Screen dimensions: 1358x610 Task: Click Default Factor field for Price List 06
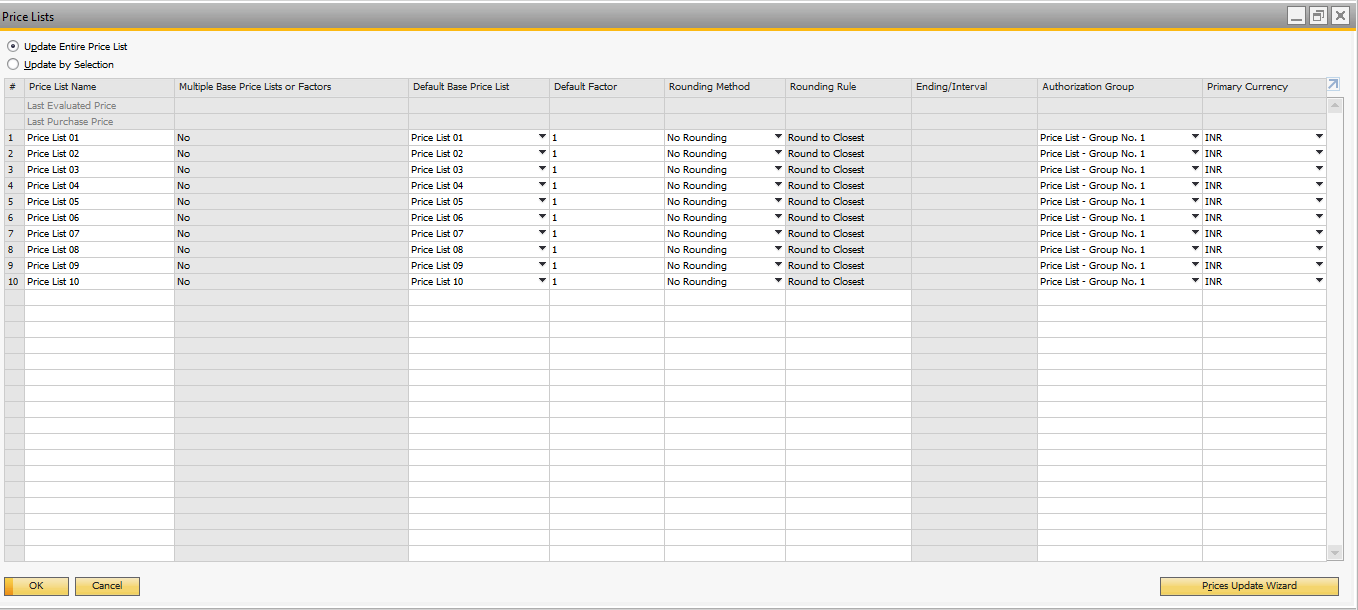[x=606, y=218]
